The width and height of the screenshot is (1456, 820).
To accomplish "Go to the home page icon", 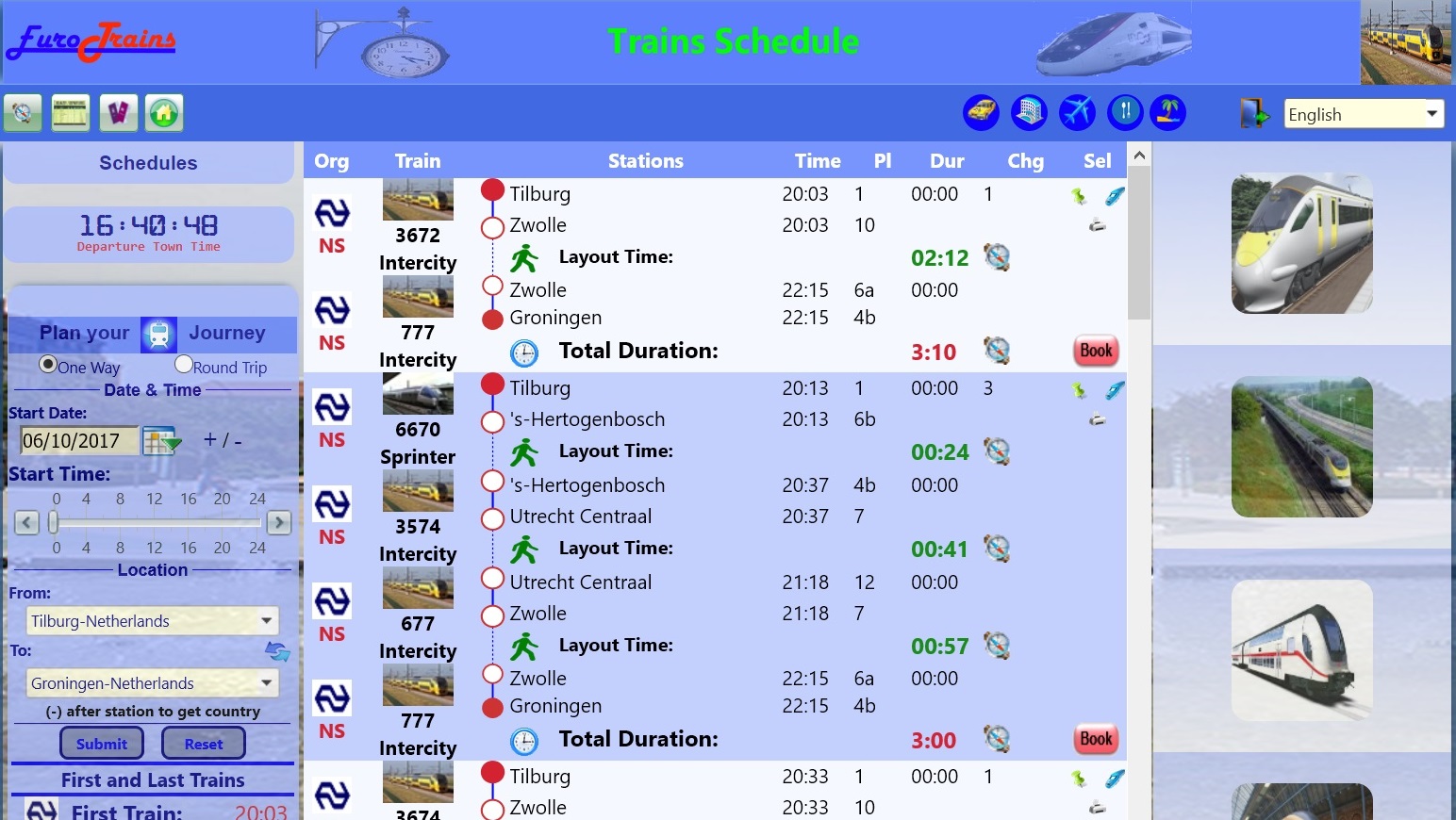I will tap(164, 114).
